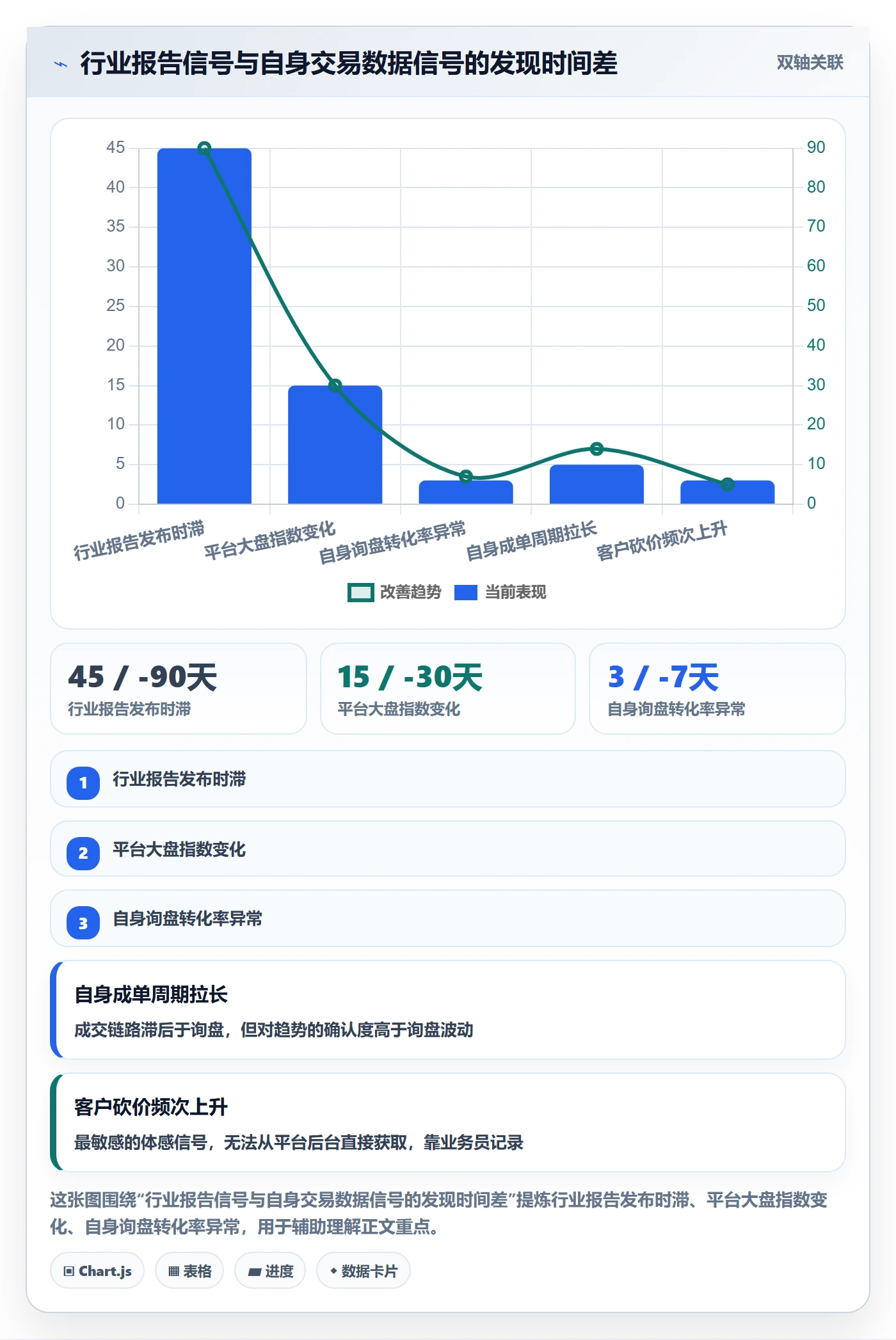Click the lightning icon beside the title
The height and width of the screenshot is (1340, 896).
[61, 64]
